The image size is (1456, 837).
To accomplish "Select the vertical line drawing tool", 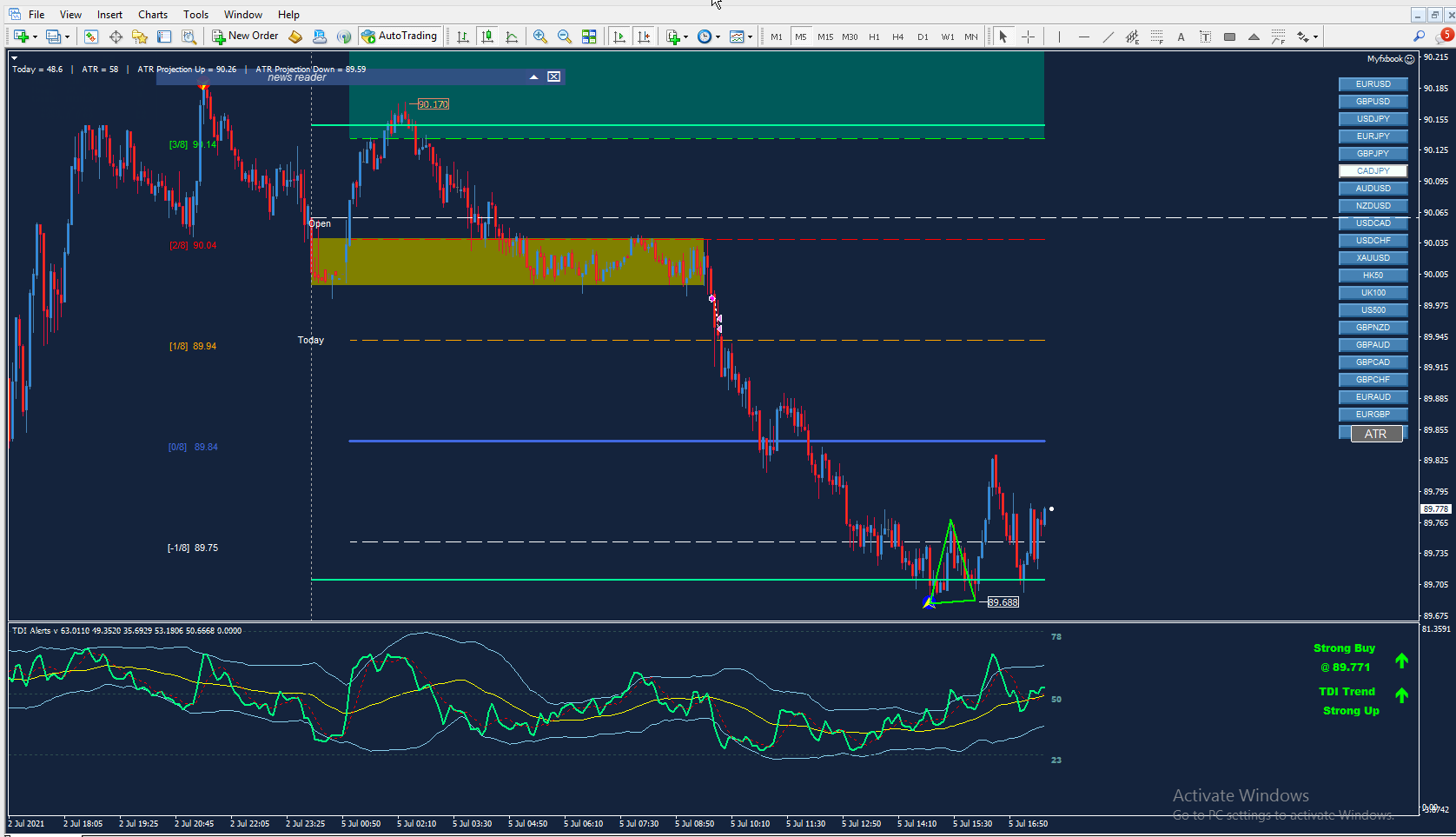I will coord(1059,37).
